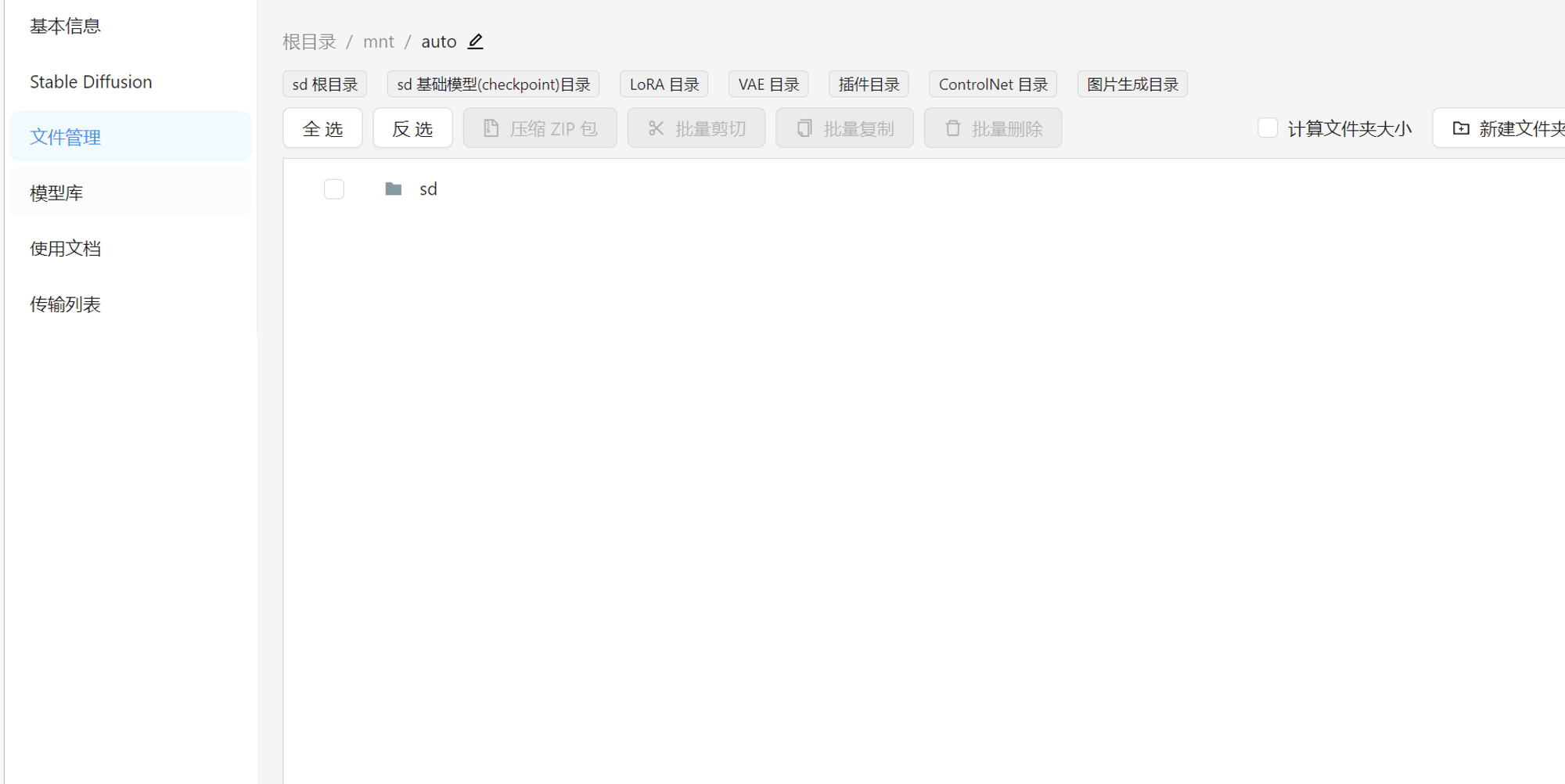Switch to the Stable Diffusion tab
The width and height of the screenshot is (1565, 784).
pyautogui.click(x=91, y=81)
